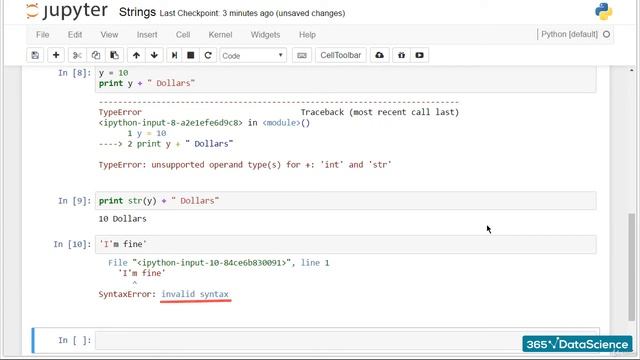Screen dimensions: 640x360
Task: Open the Widgets menu
Action: 265,35
